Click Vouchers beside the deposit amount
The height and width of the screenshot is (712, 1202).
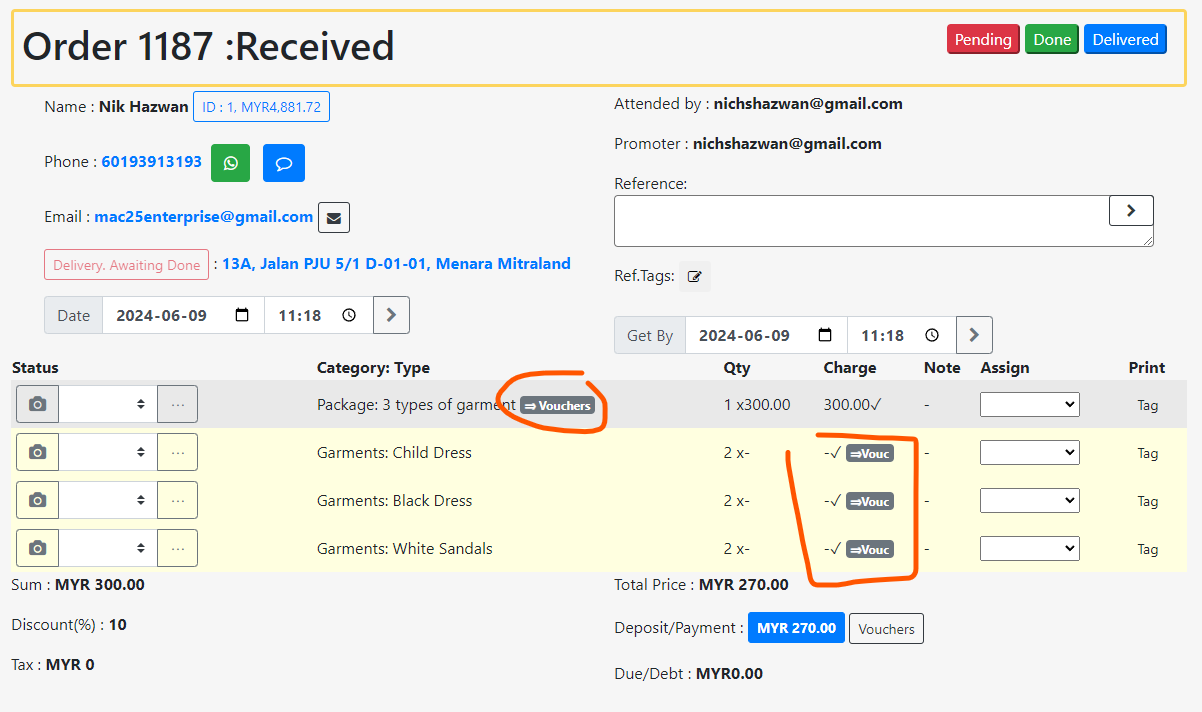click(885, 628)
